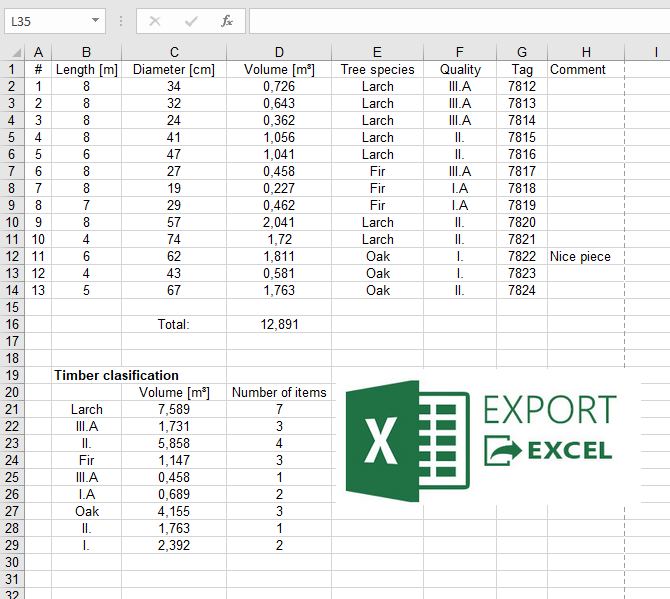Select the volume cell 2,392
Screen dimensions: 670x599
pyautogui.click(x=174, y=545)
